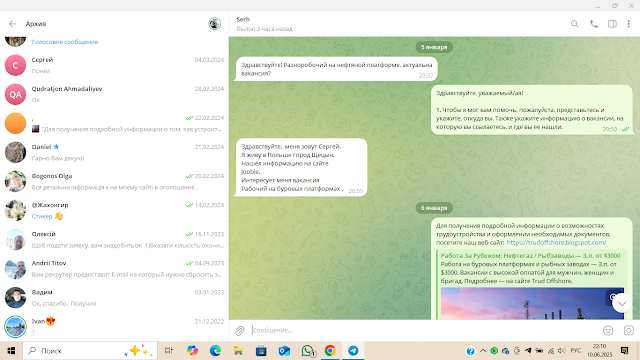Click the 6 января date badge
640x360 pixels.
coord(434,208)
